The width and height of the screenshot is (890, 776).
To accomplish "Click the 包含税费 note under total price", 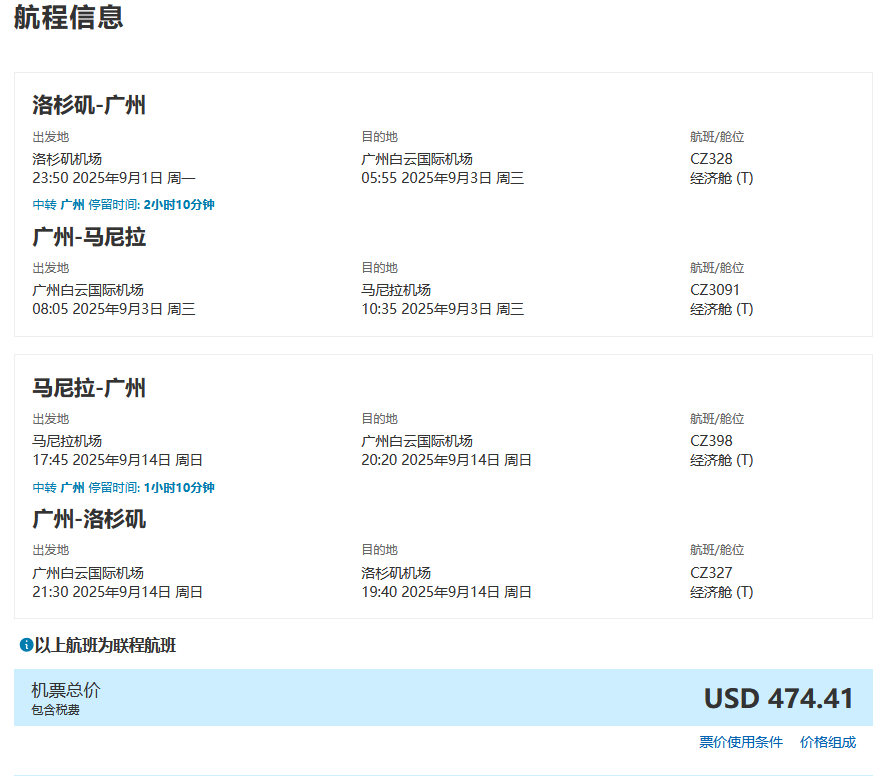I will pos(55,710).
